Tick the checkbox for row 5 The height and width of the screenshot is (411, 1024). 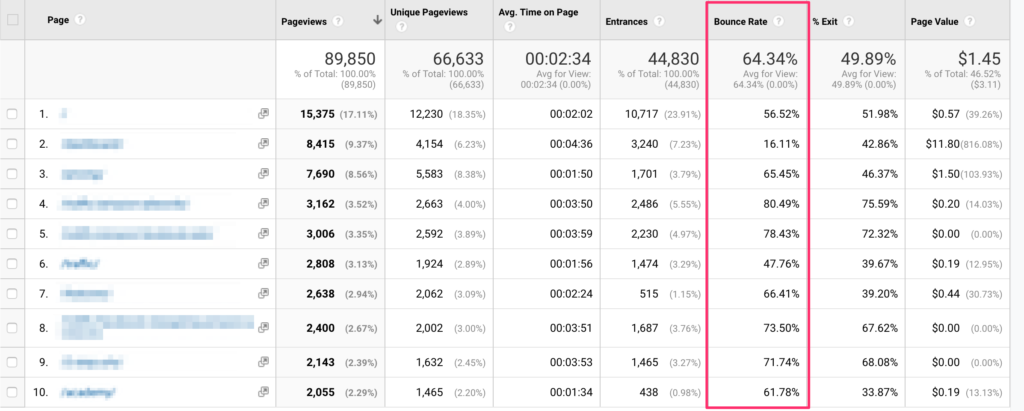click(x=12, y=233)
